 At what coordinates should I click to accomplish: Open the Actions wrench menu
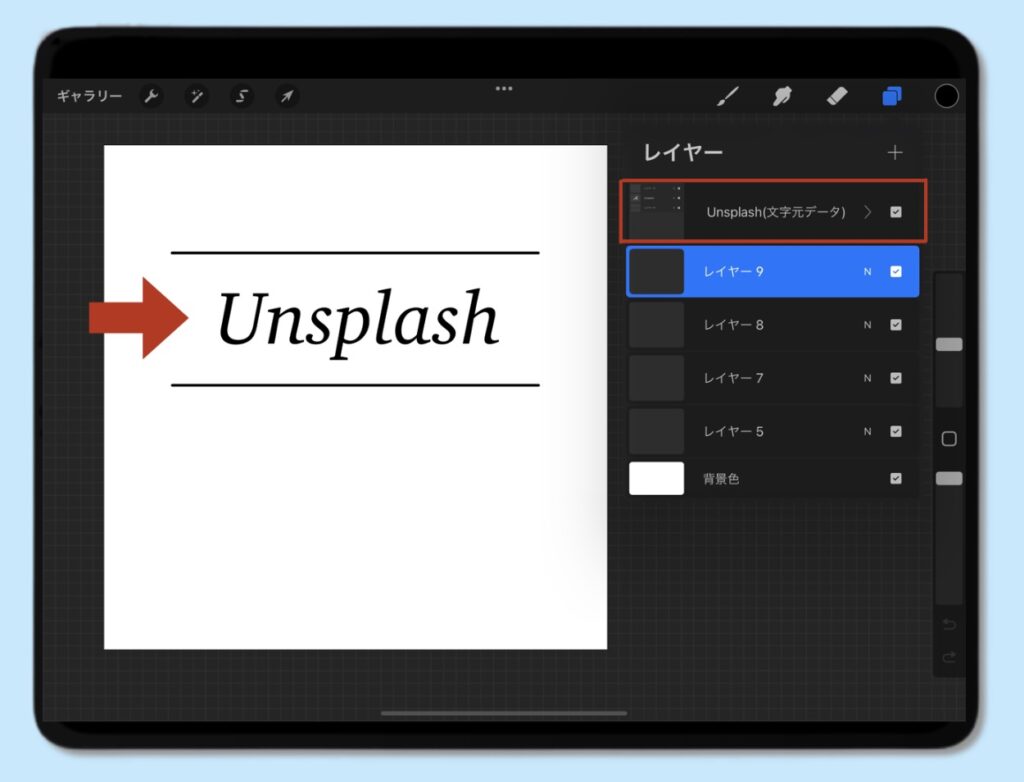click(x=152, y=96)
